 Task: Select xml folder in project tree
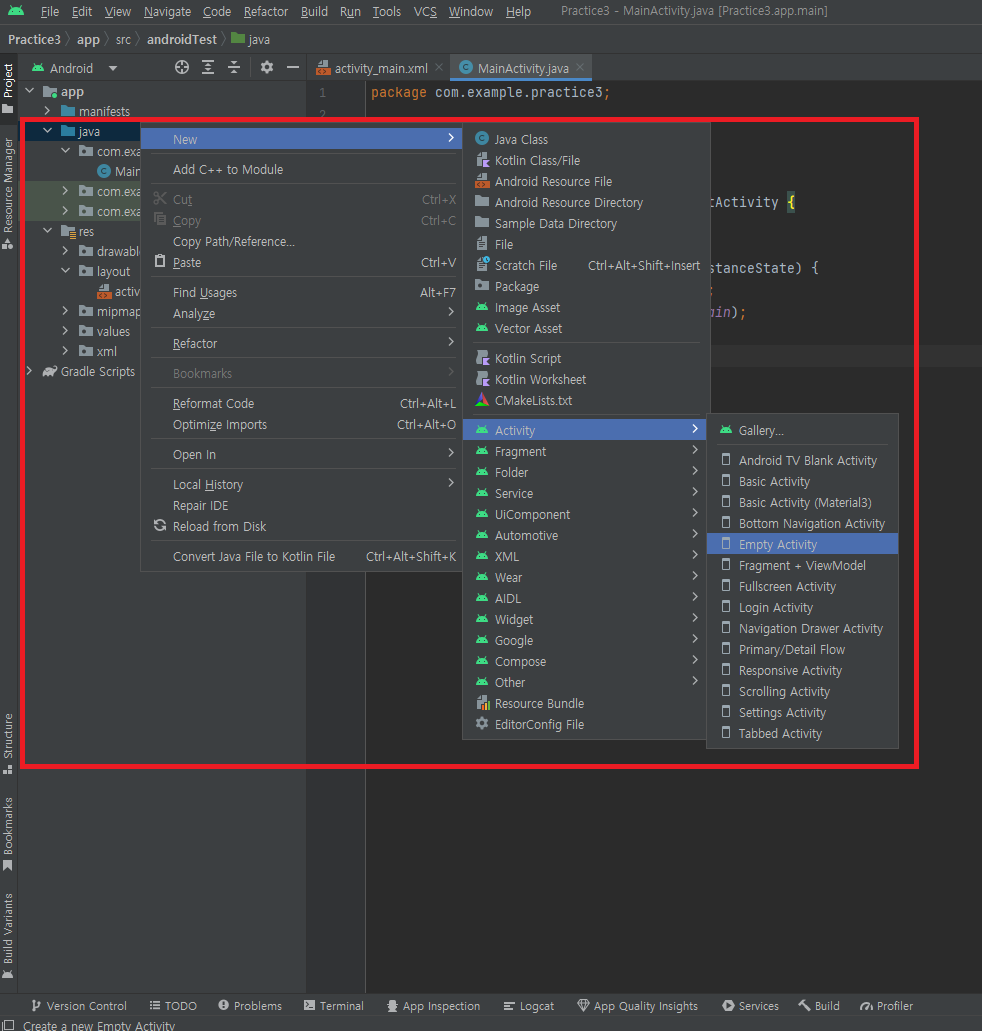(x=107, y=352)
